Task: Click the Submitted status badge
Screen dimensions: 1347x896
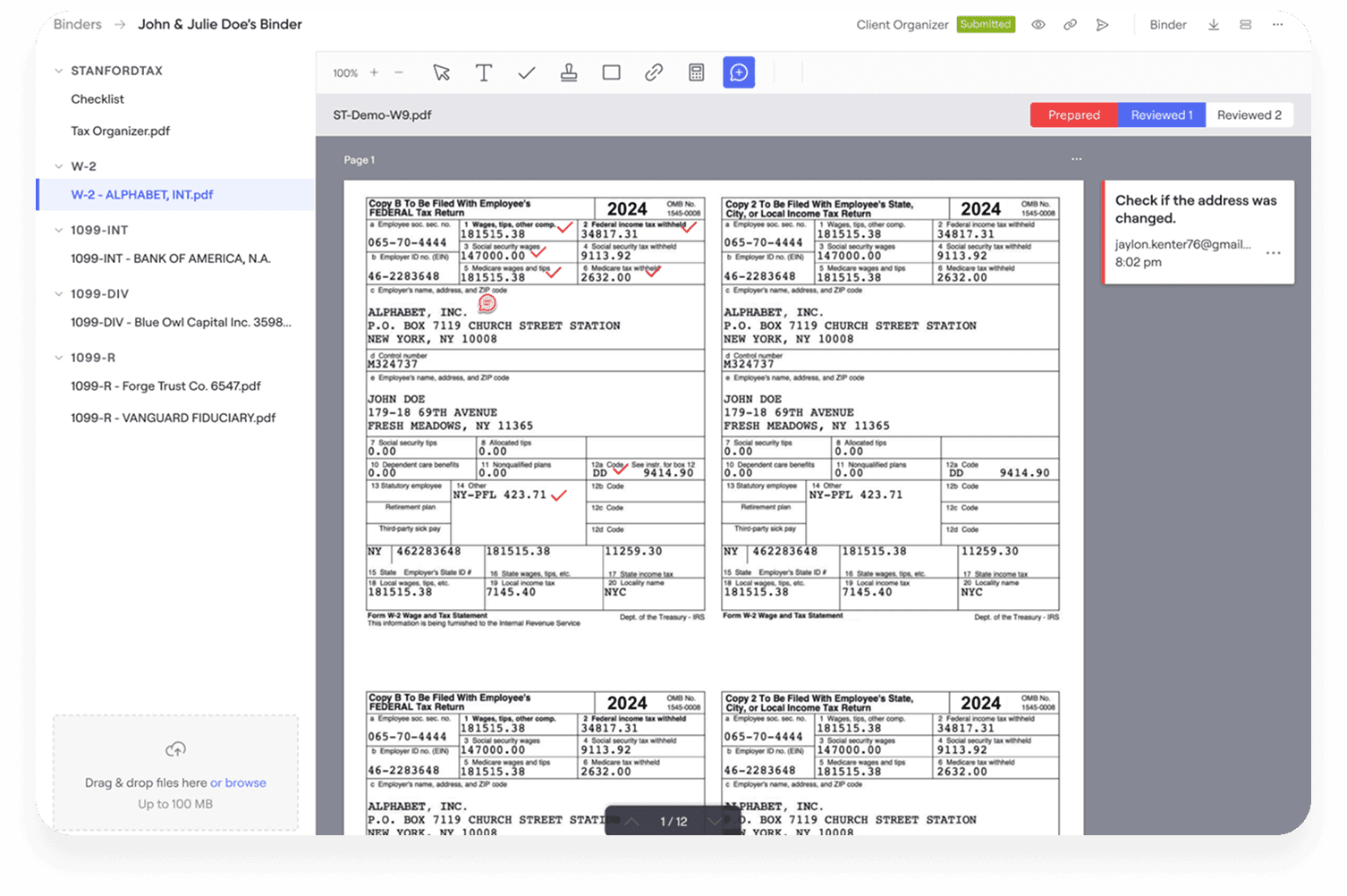Action: click(x=986, y=24)
